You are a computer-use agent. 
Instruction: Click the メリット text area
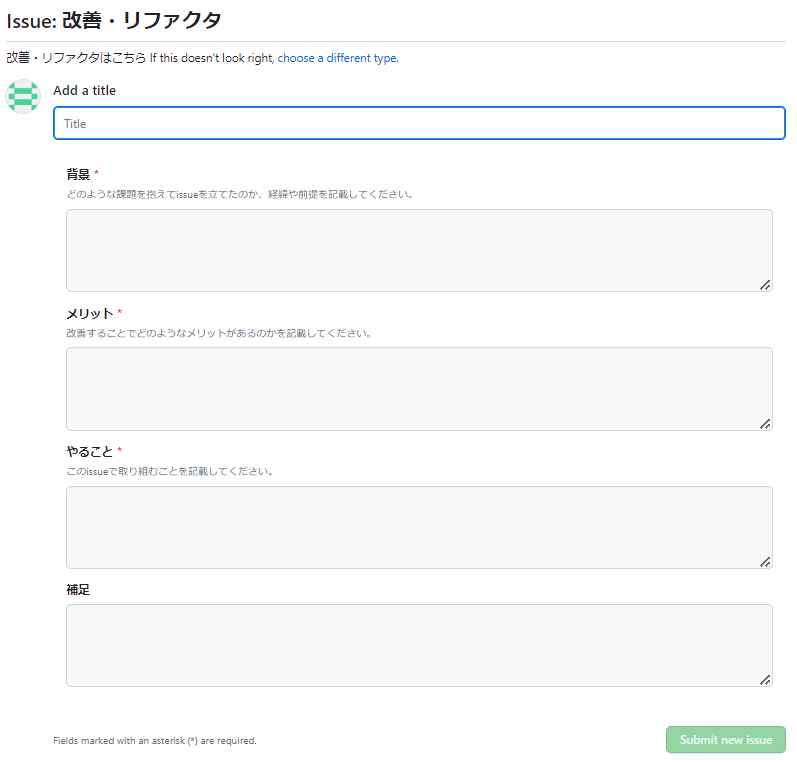coord(419,389)
